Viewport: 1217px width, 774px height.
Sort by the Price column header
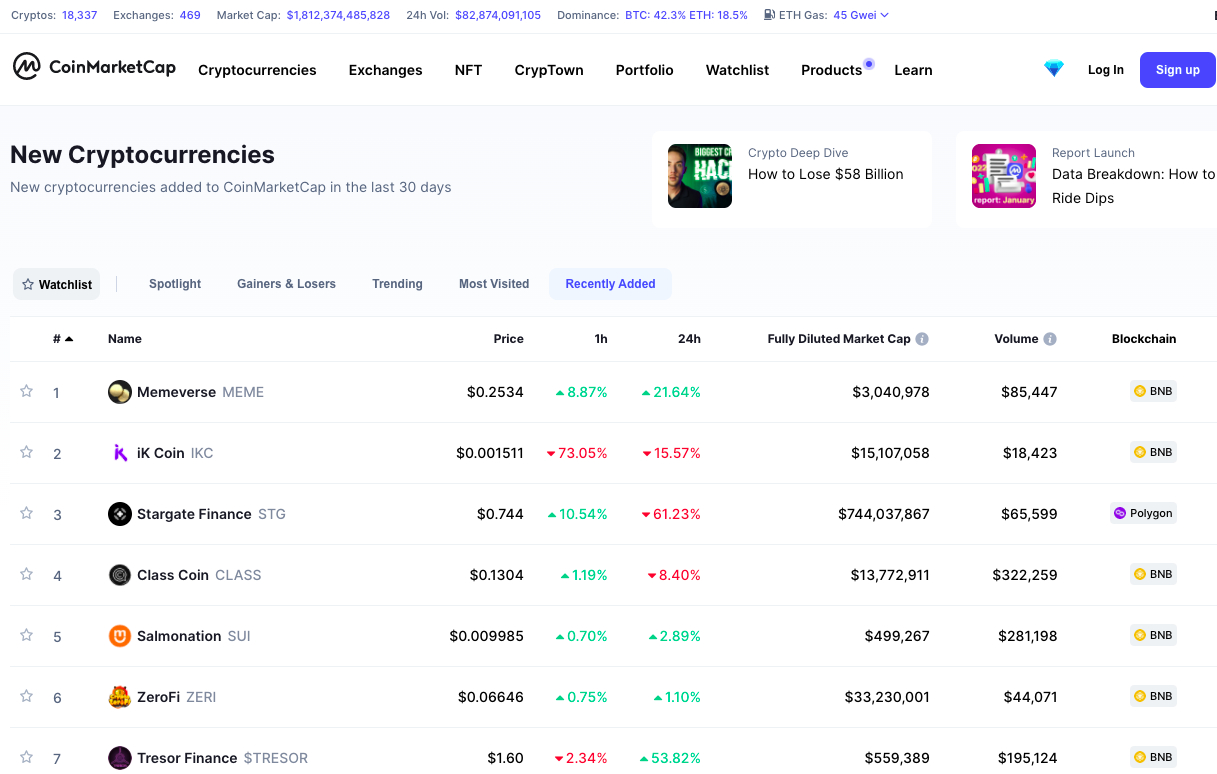click(508, 339)
